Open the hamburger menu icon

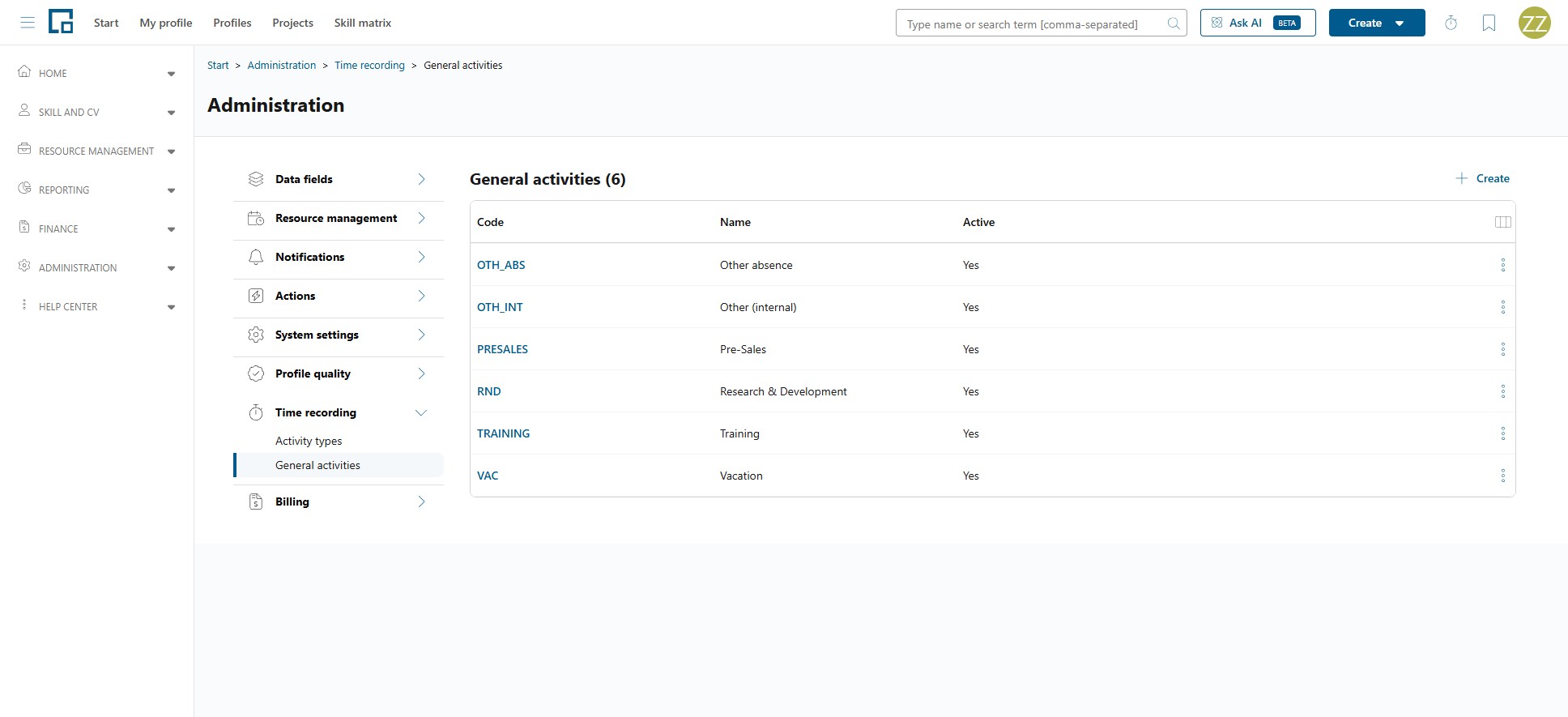click(28, 23)
